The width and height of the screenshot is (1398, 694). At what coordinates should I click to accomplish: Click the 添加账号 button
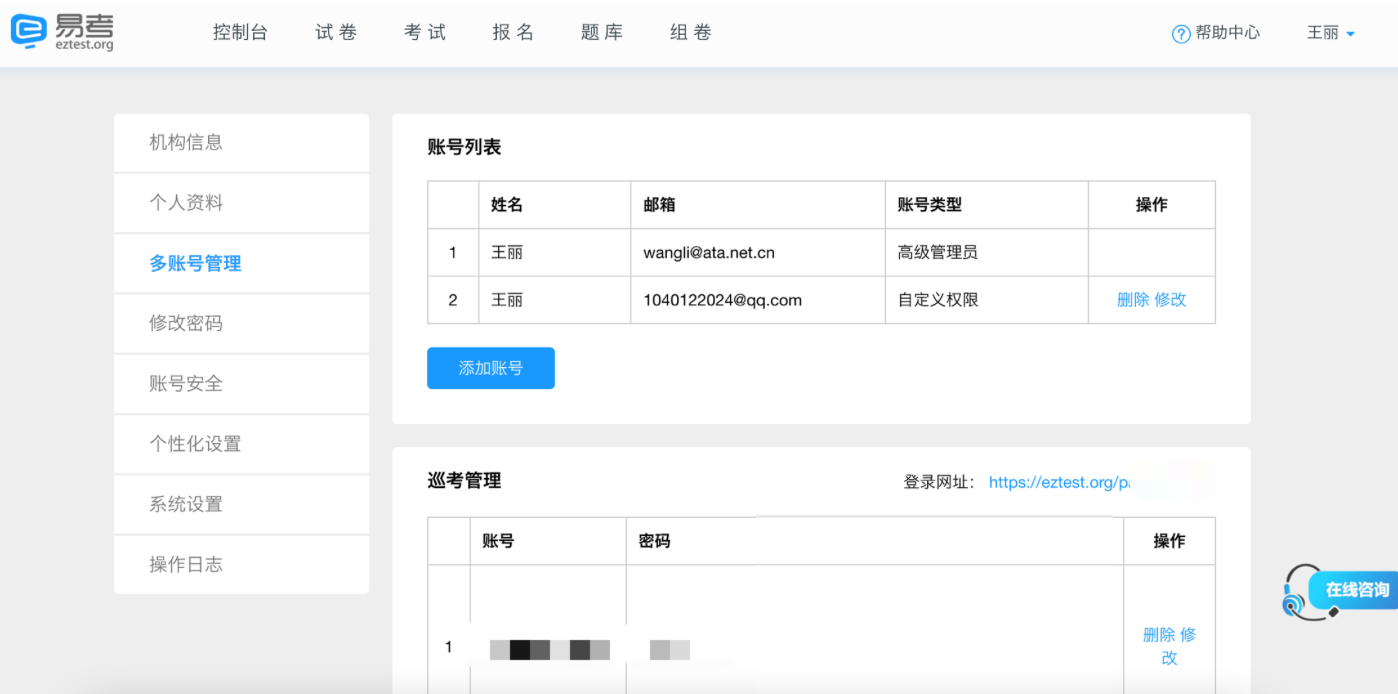(x=491, y=368)
